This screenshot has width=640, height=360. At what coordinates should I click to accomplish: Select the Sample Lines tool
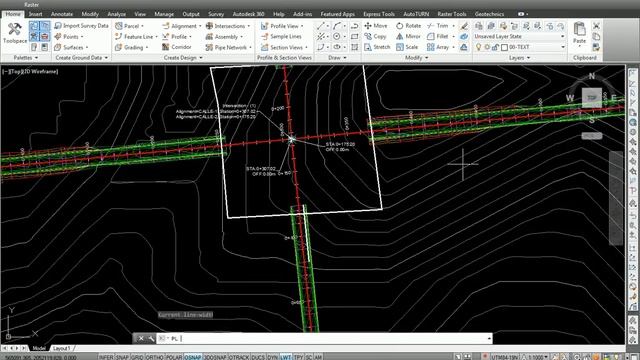tap(281, 36)
